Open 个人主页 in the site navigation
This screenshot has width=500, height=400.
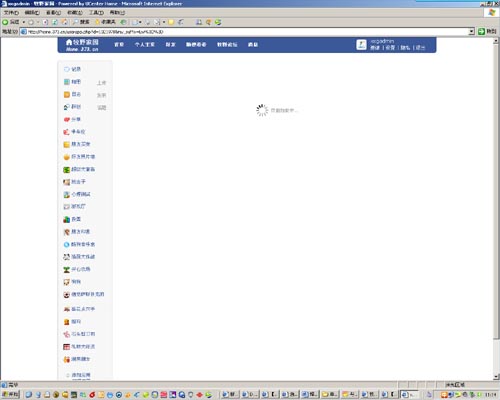[x=145, y=44]
